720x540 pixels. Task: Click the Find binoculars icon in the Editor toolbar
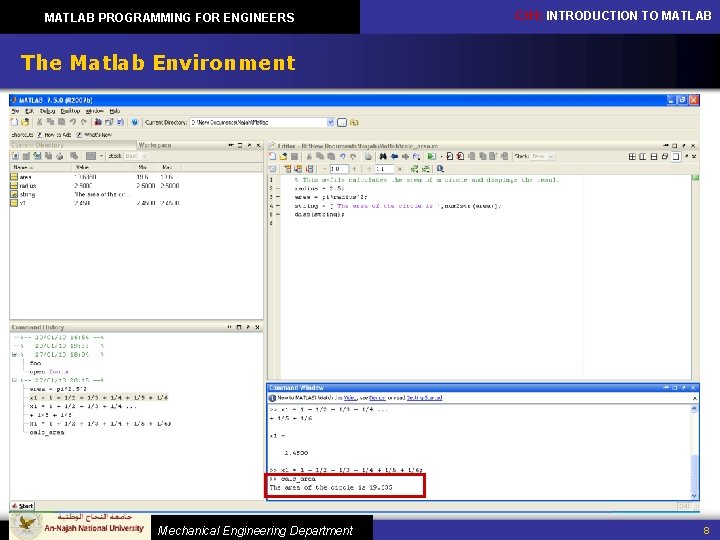pyautogui.click(x=383, y=157)
